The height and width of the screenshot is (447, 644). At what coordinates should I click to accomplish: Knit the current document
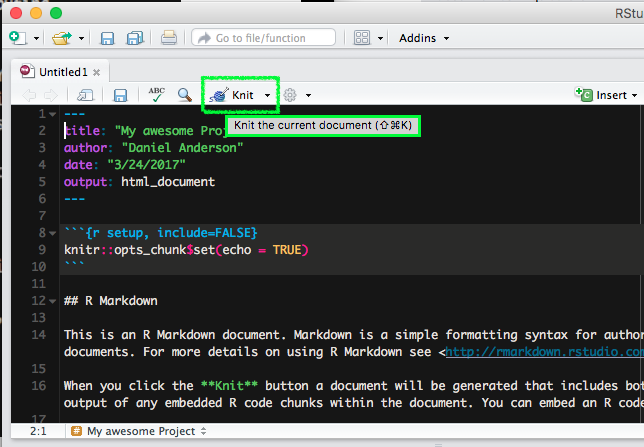[x=231, y=95]
